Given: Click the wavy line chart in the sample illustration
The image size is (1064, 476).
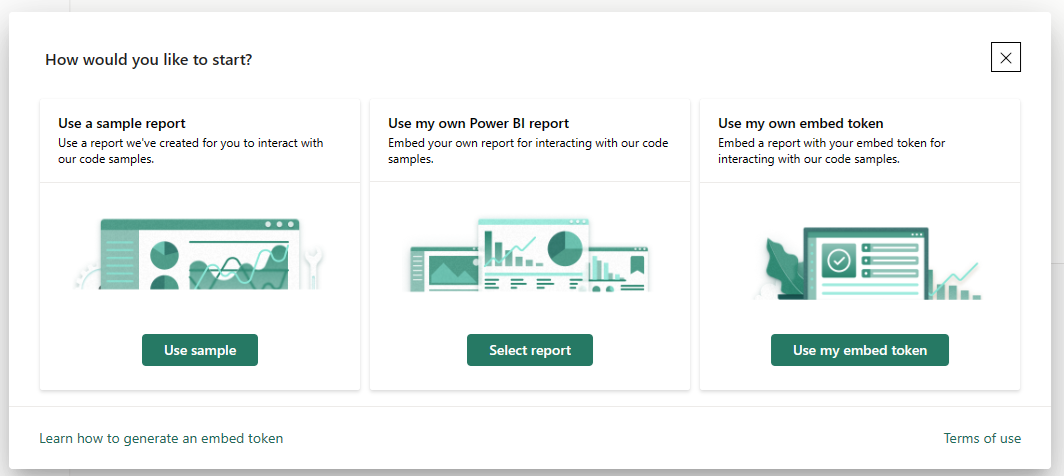Looking at the screenshot, I should [x=239, y=266].
